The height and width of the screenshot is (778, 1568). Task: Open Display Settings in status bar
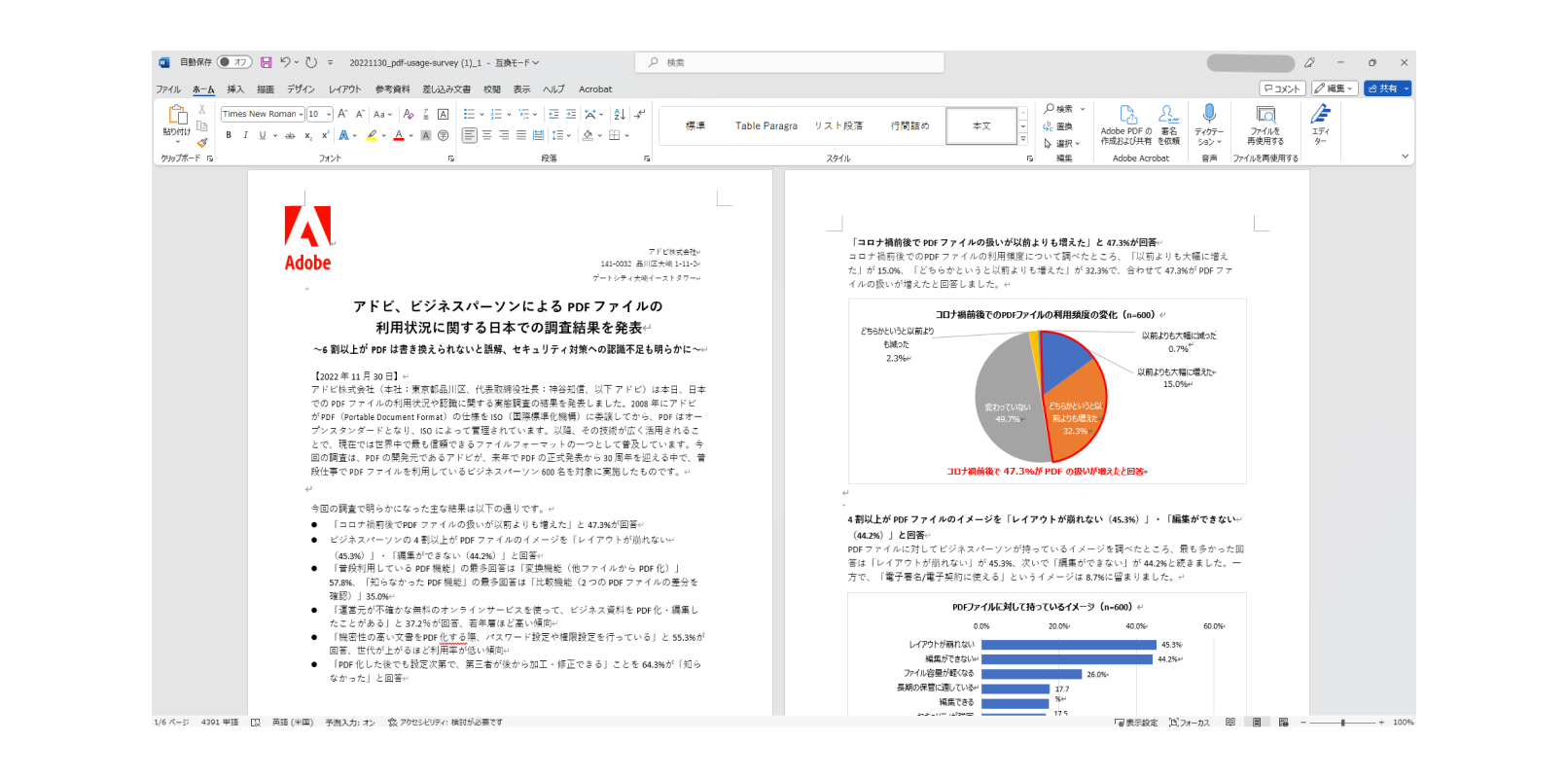[x=1136, y=723]
